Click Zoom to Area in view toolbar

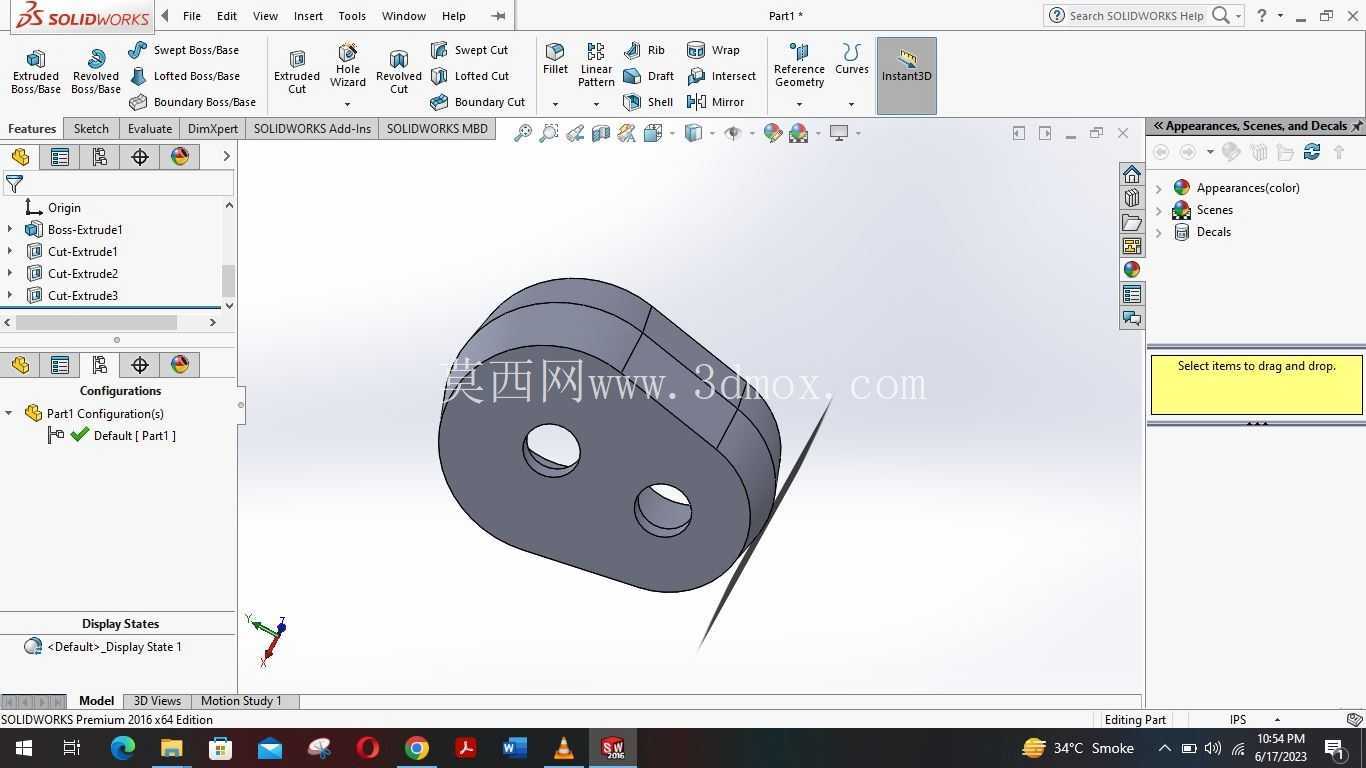[548, 133]
